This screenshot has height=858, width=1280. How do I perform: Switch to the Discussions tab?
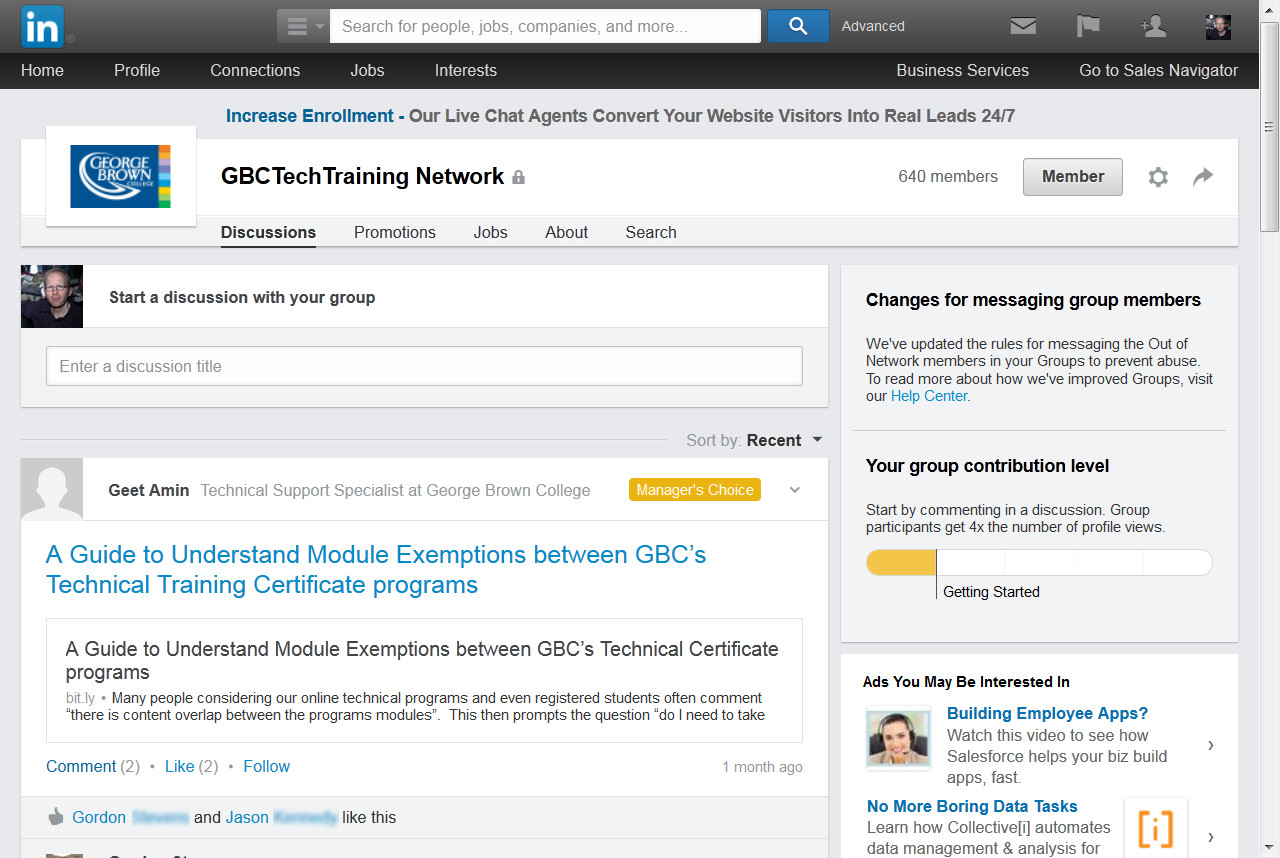(x=268, y=232)
